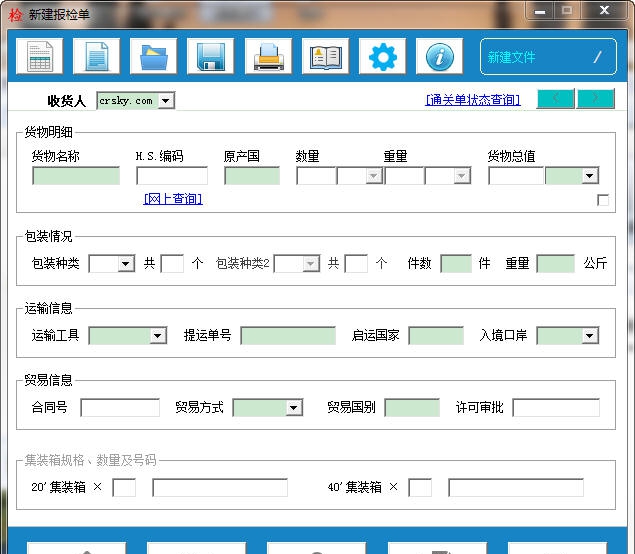The width and height of the screenshot is (635, 554).
Task: Open settings via the gear icon
Action: (382, 57)
